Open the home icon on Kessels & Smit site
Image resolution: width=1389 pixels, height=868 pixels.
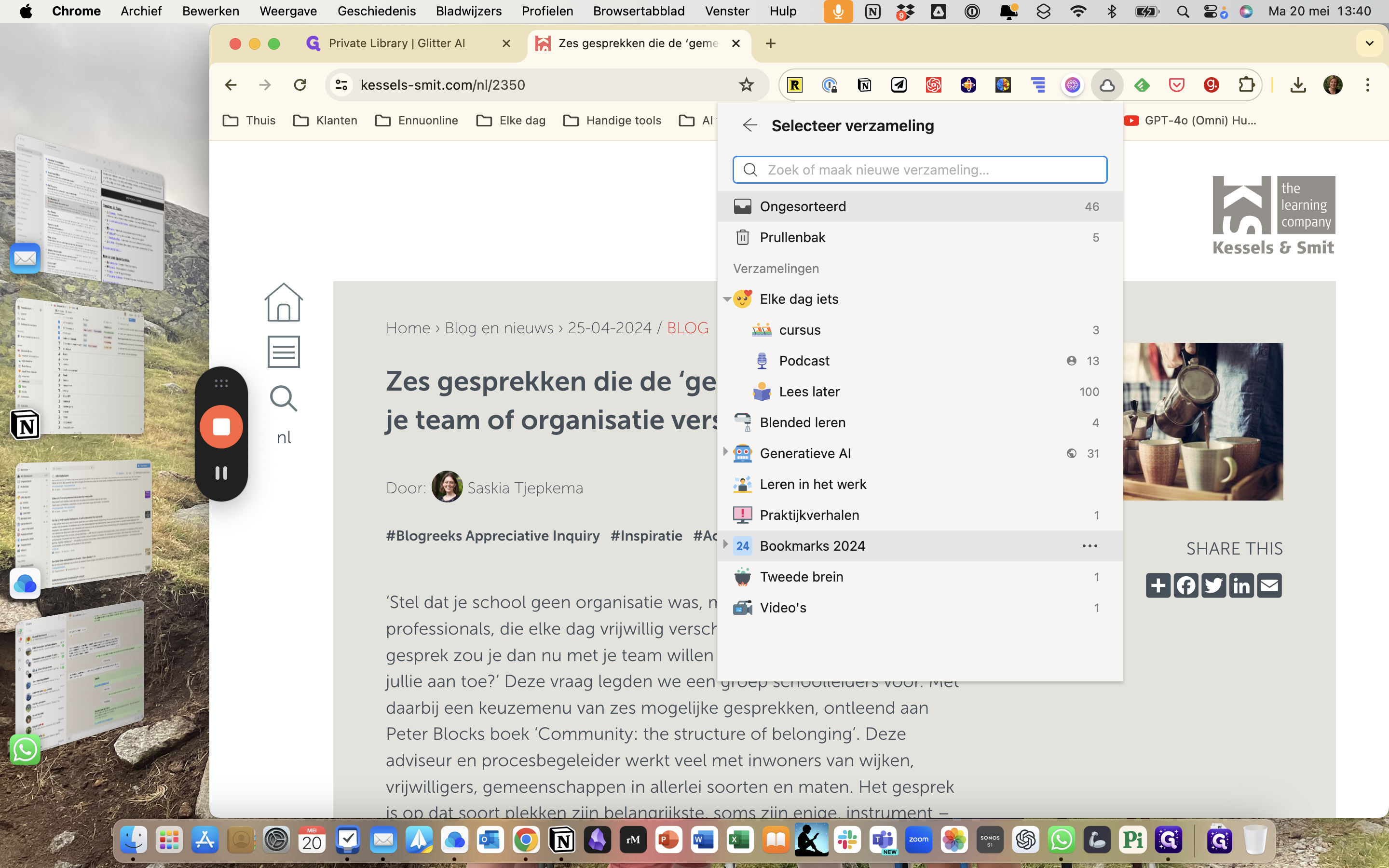(x=284, y=302)
